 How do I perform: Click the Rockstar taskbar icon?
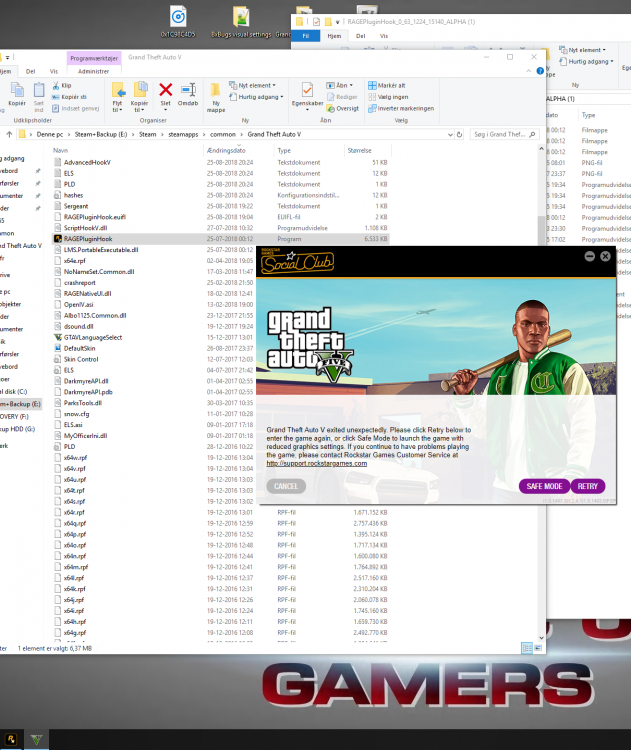click(x=11, y=739)
